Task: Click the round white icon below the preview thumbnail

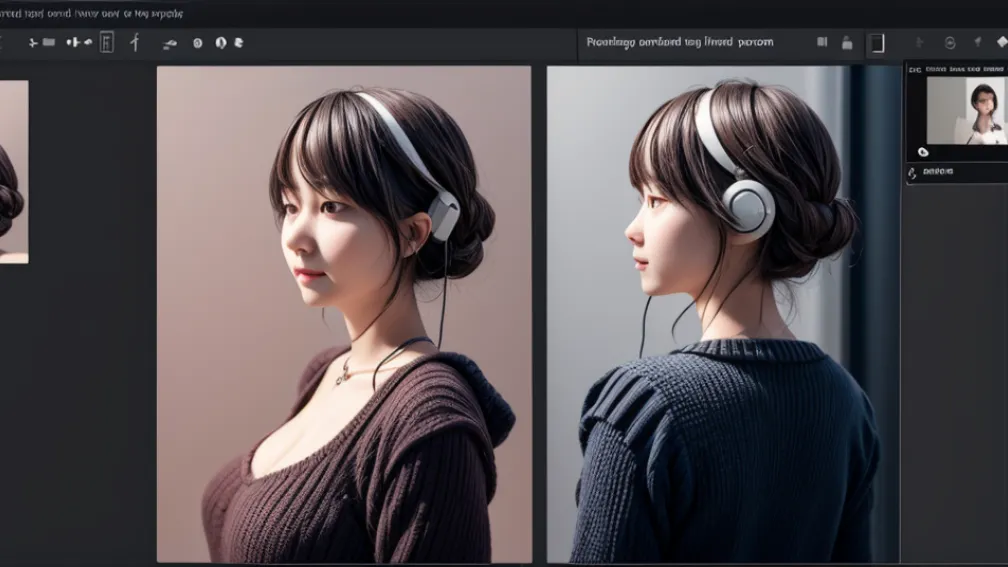Action: (923, 152)
